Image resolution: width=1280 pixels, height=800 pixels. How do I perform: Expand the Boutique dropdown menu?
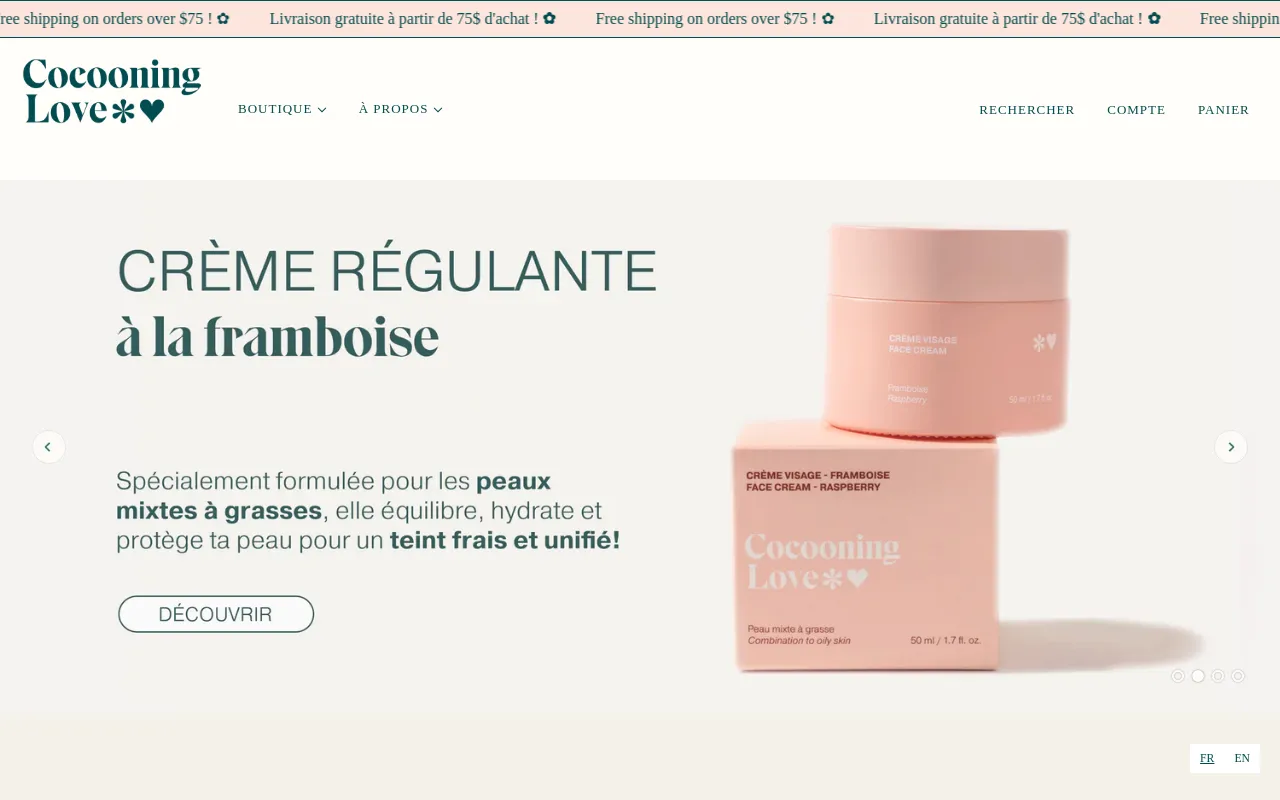pos(282,109)
